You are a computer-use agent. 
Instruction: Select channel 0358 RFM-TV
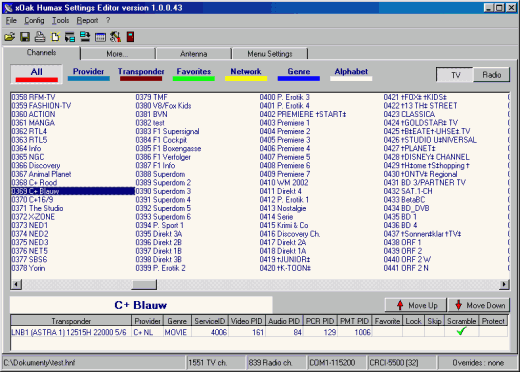(x=33, y=97)
